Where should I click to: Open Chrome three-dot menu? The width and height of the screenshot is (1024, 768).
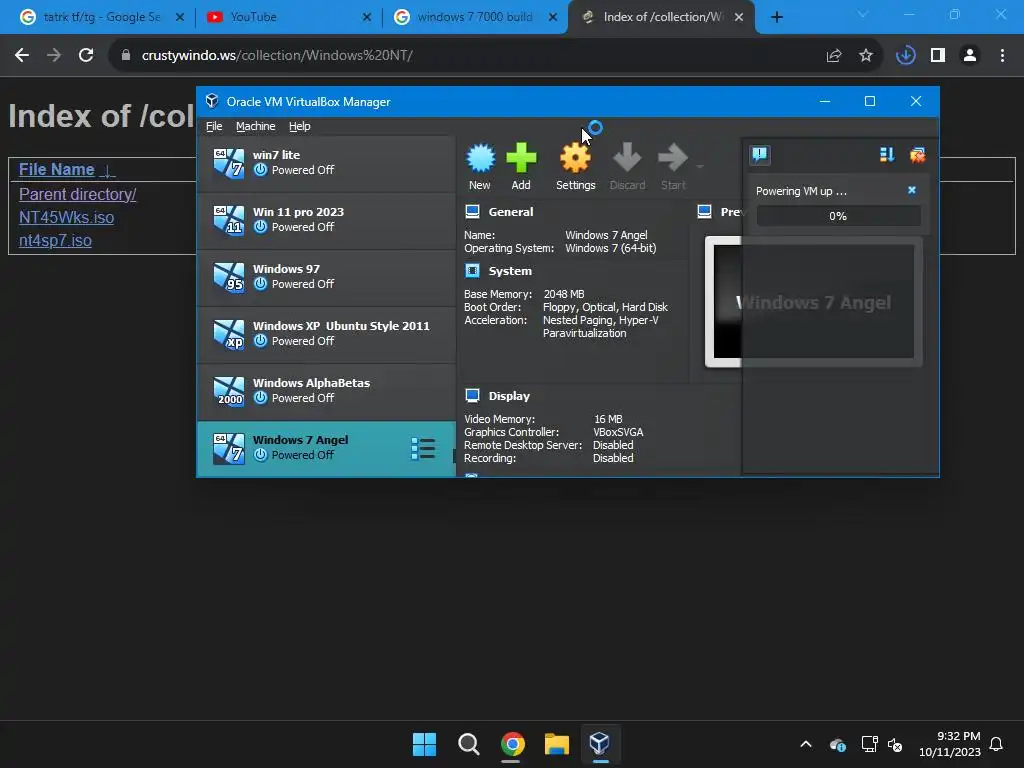[x=1002, y=56]
